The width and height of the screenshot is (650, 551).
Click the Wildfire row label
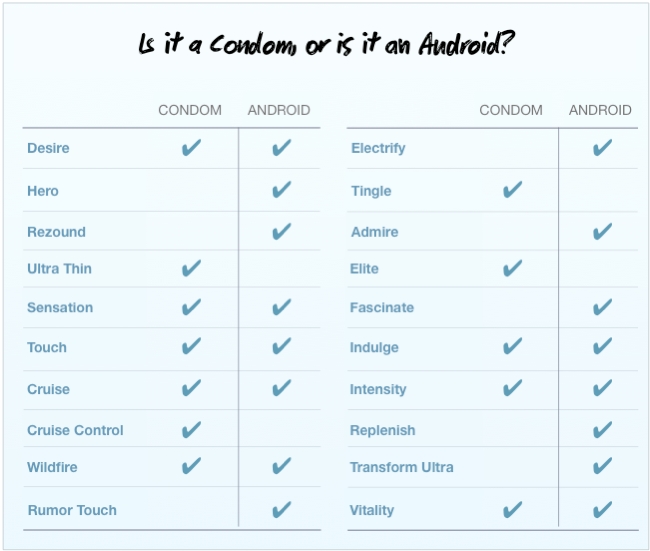point(52,467)
